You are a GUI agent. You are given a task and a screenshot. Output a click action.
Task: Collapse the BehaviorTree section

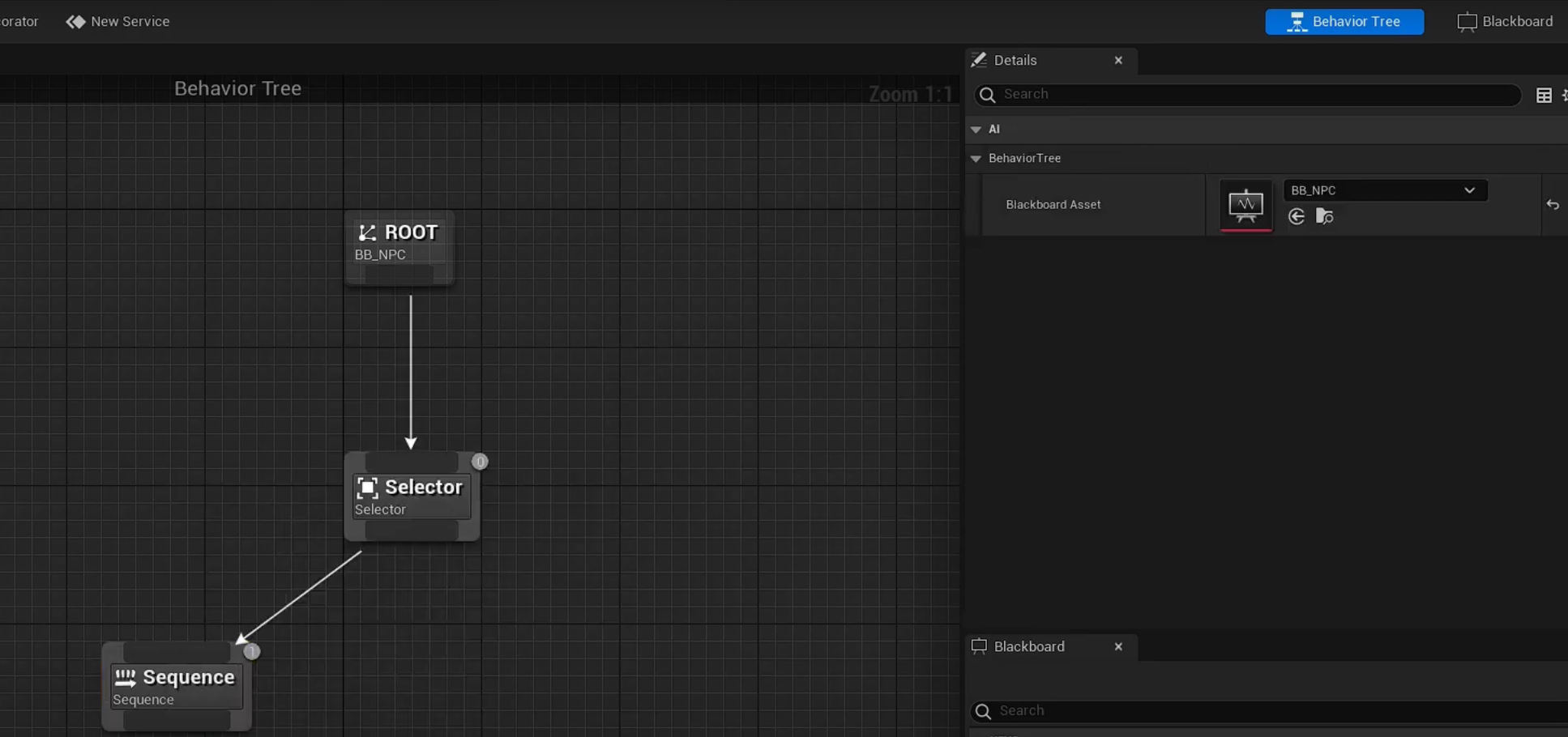[x=976, y=159]
